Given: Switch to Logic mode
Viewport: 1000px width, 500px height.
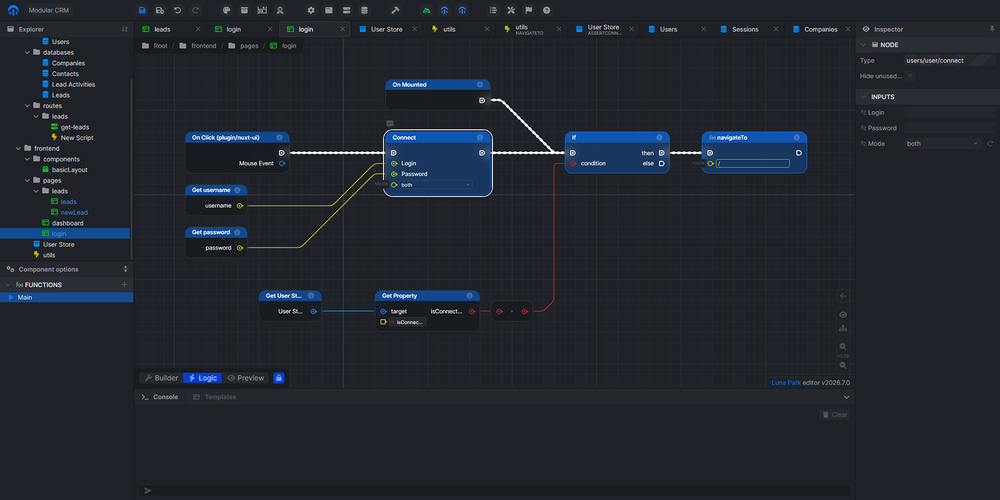Looking at the screenshot, I should tap(203, 378).
